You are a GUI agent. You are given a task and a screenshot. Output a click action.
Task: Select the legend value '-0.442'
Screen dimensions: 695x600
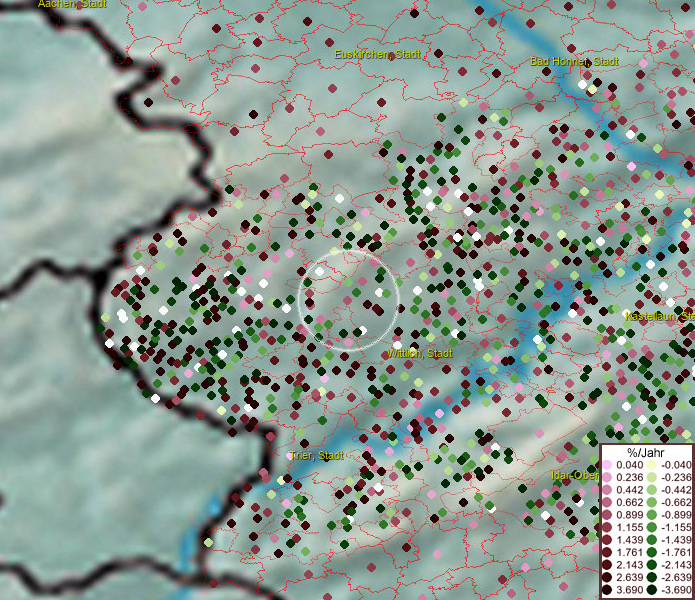coord(676,490)
